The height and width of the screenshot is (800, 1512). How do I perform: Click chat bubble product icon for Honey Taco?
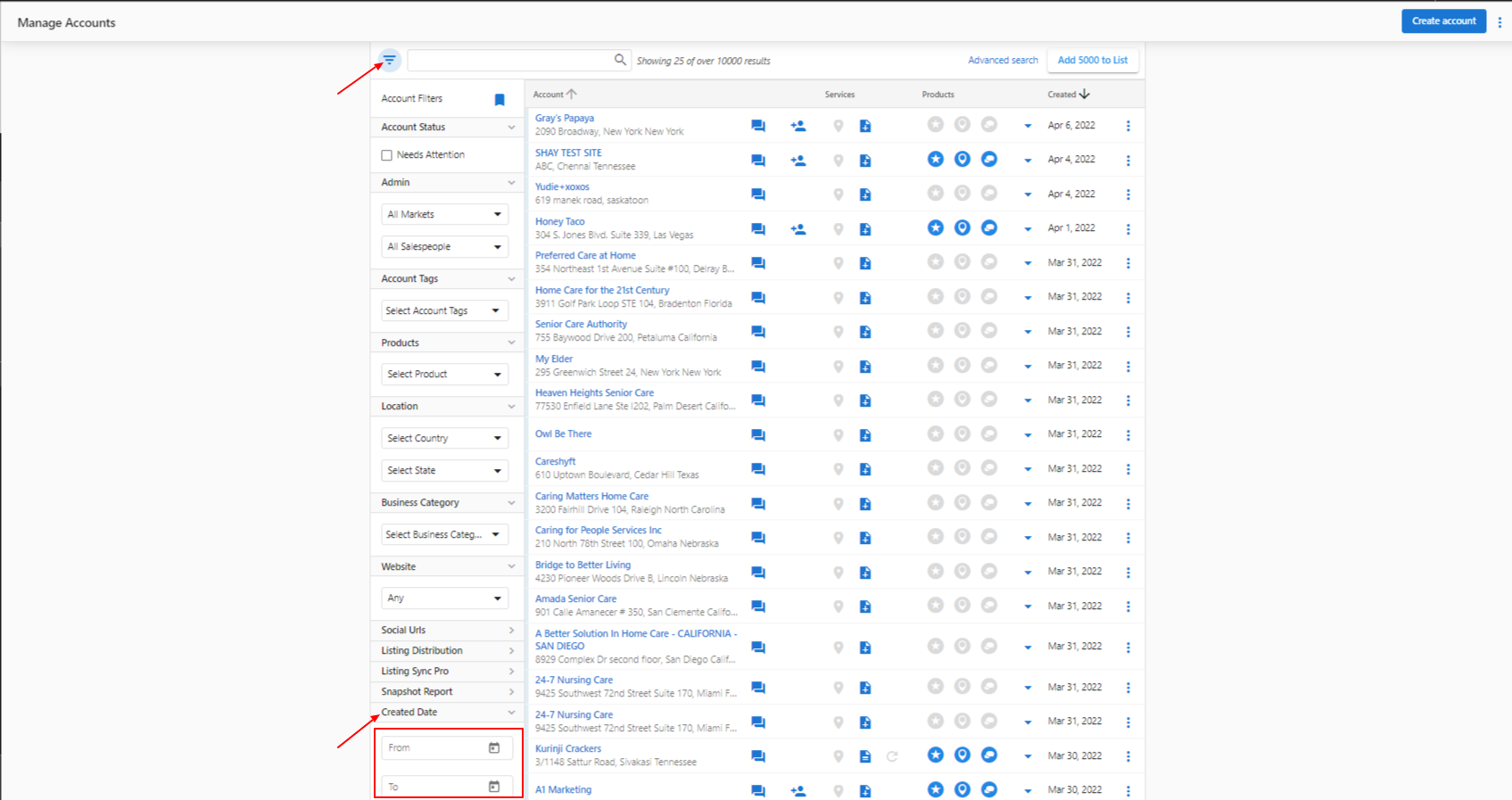989,227
